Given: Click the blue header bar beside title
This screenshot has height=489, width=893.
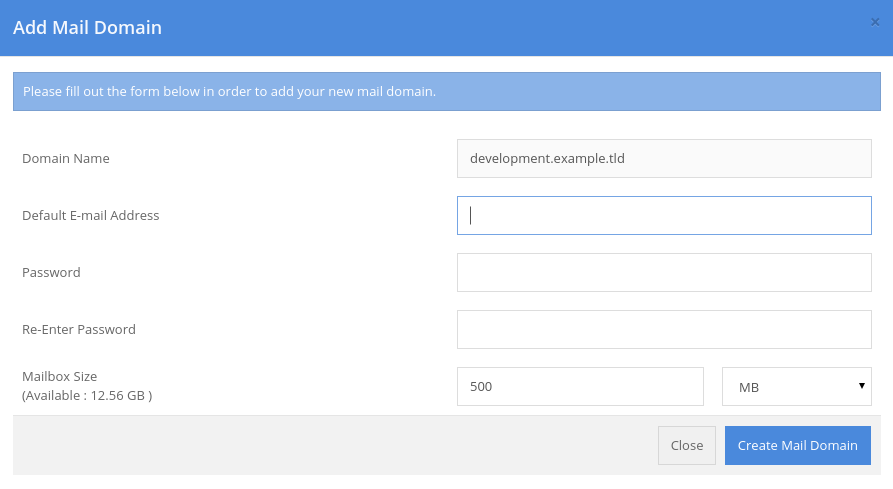Looking at the screenshot, I should click(x=513, y=27).
